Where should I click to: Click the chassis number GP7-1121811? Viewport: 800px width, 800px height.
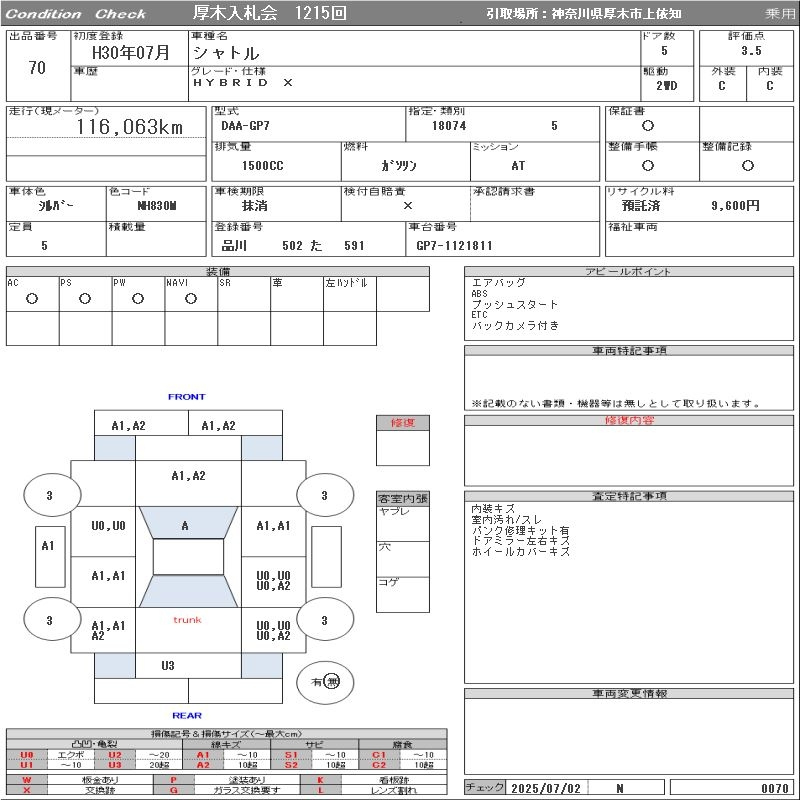coord(454,245)
